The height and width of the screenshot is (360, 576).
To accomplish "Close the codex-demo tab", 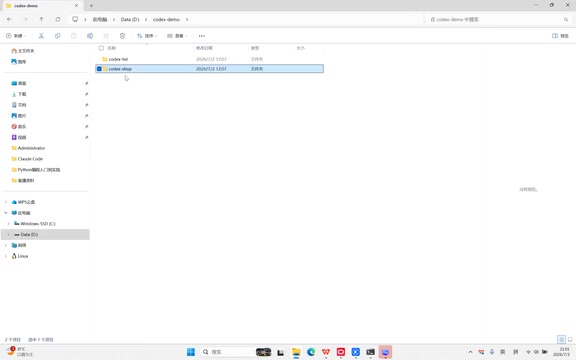I will [x=76, y=6].
